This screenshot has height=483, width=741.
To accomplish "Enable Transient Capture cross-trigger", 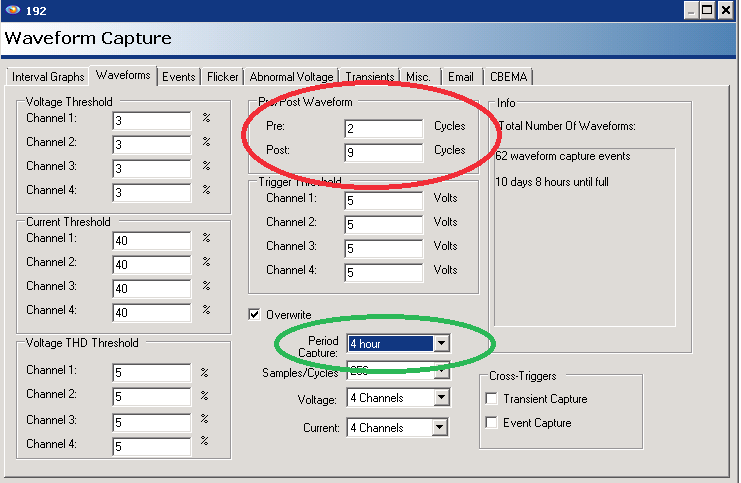I will [x=491, y=398].
